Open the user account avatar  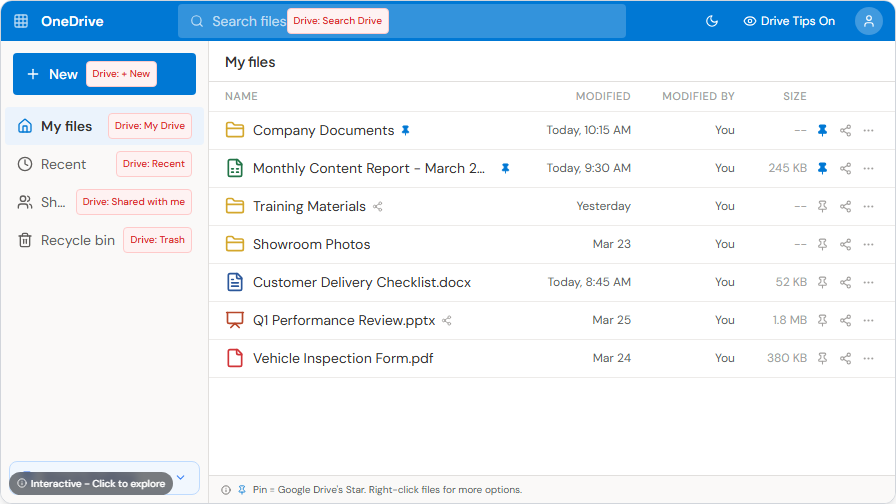coord(869,21)
